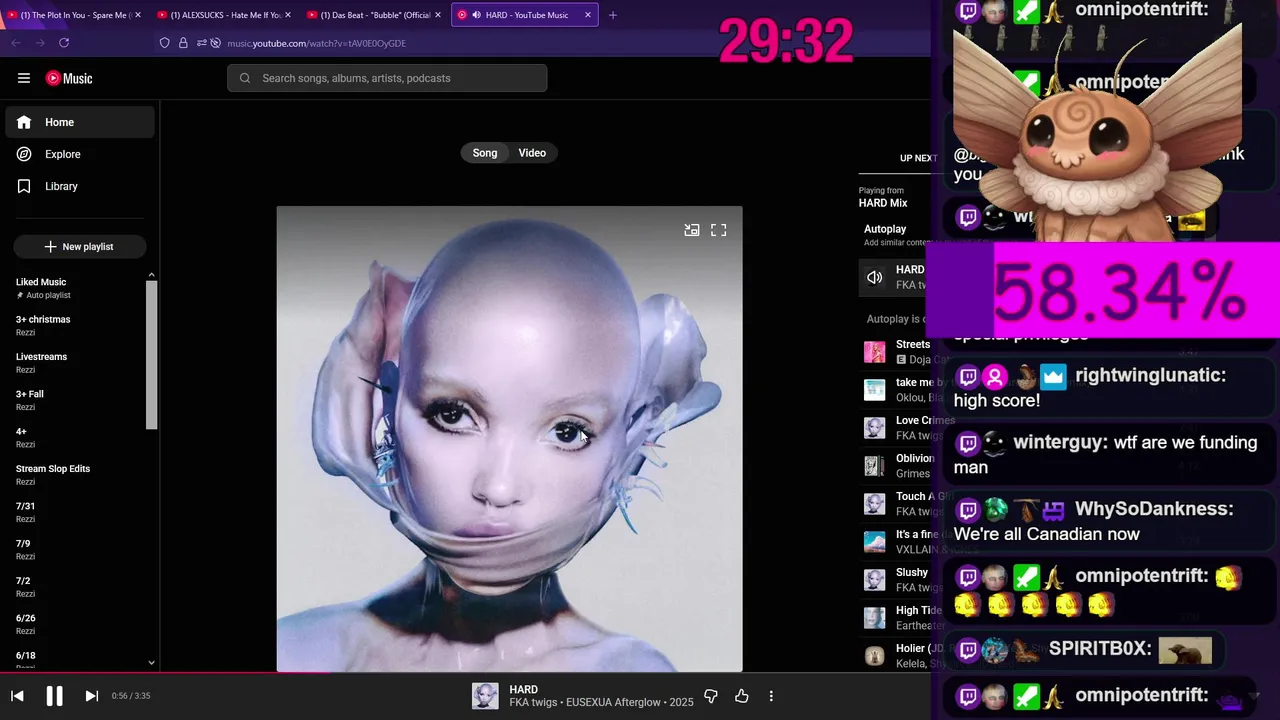The width and height of the screenshot is (1280, 720).
Task: Switch player to Song mode
Action: tap(485, 153)
